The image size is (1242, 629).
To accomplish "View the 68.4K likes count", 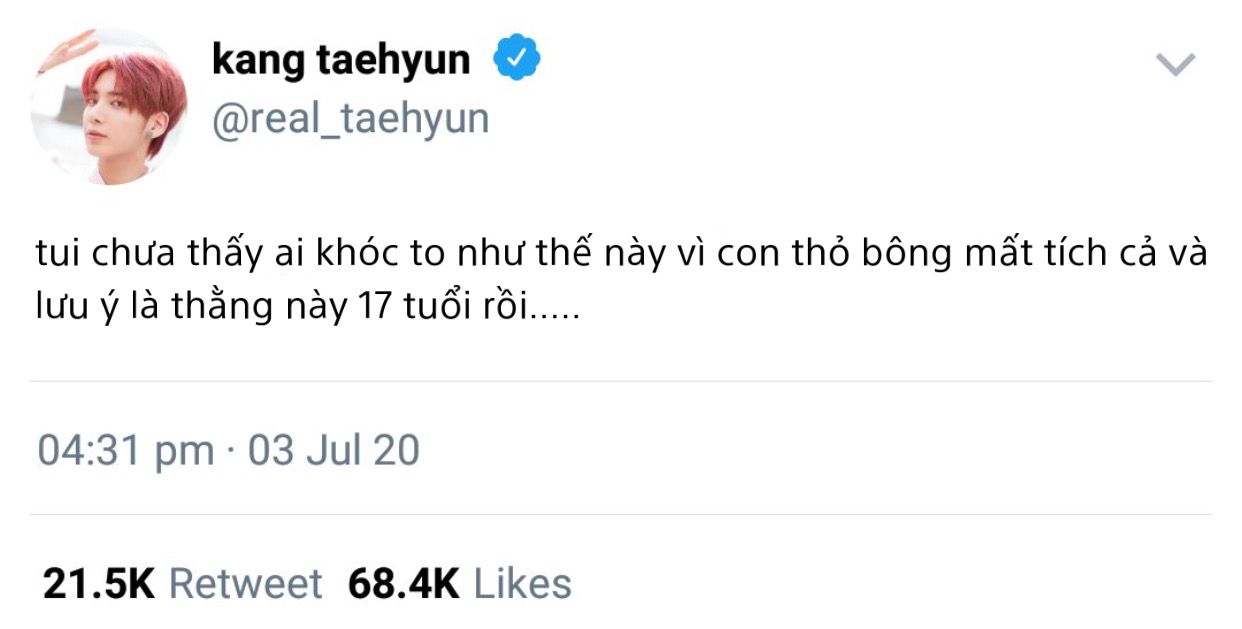I will point(403,584).
